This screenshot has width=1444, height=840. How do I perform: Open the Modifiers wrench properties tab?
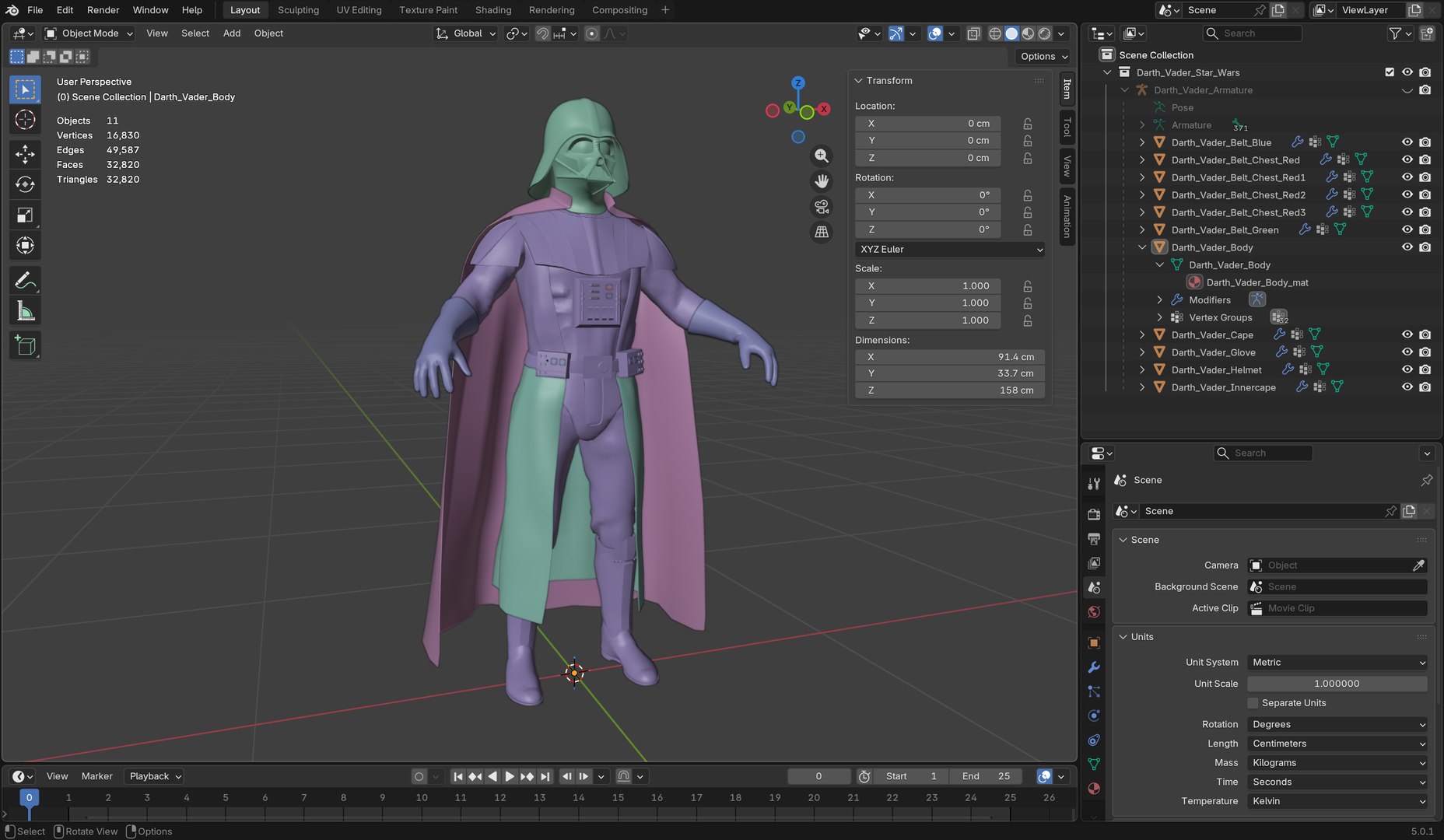click(x=1094, y=667)
